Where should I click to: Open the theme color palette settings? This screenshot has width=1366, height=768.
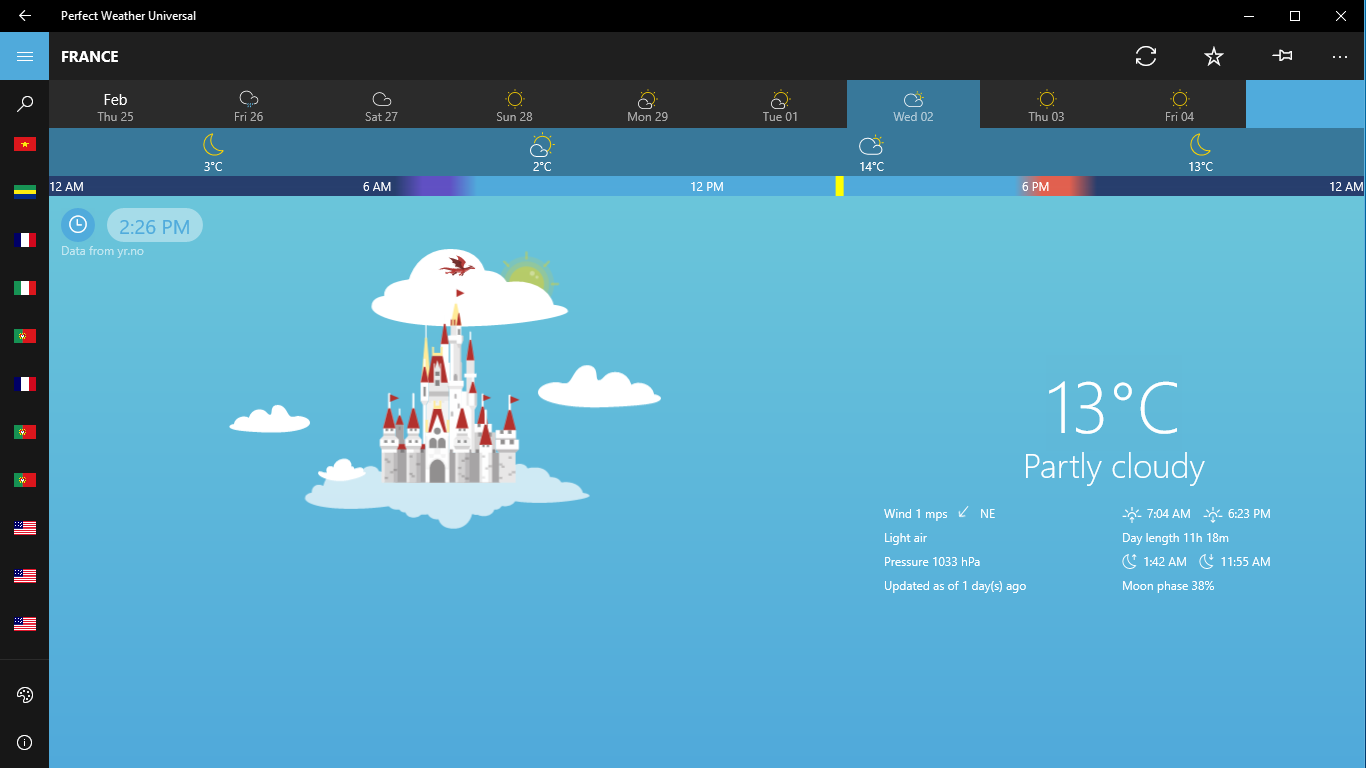click(x=24, y=694)
